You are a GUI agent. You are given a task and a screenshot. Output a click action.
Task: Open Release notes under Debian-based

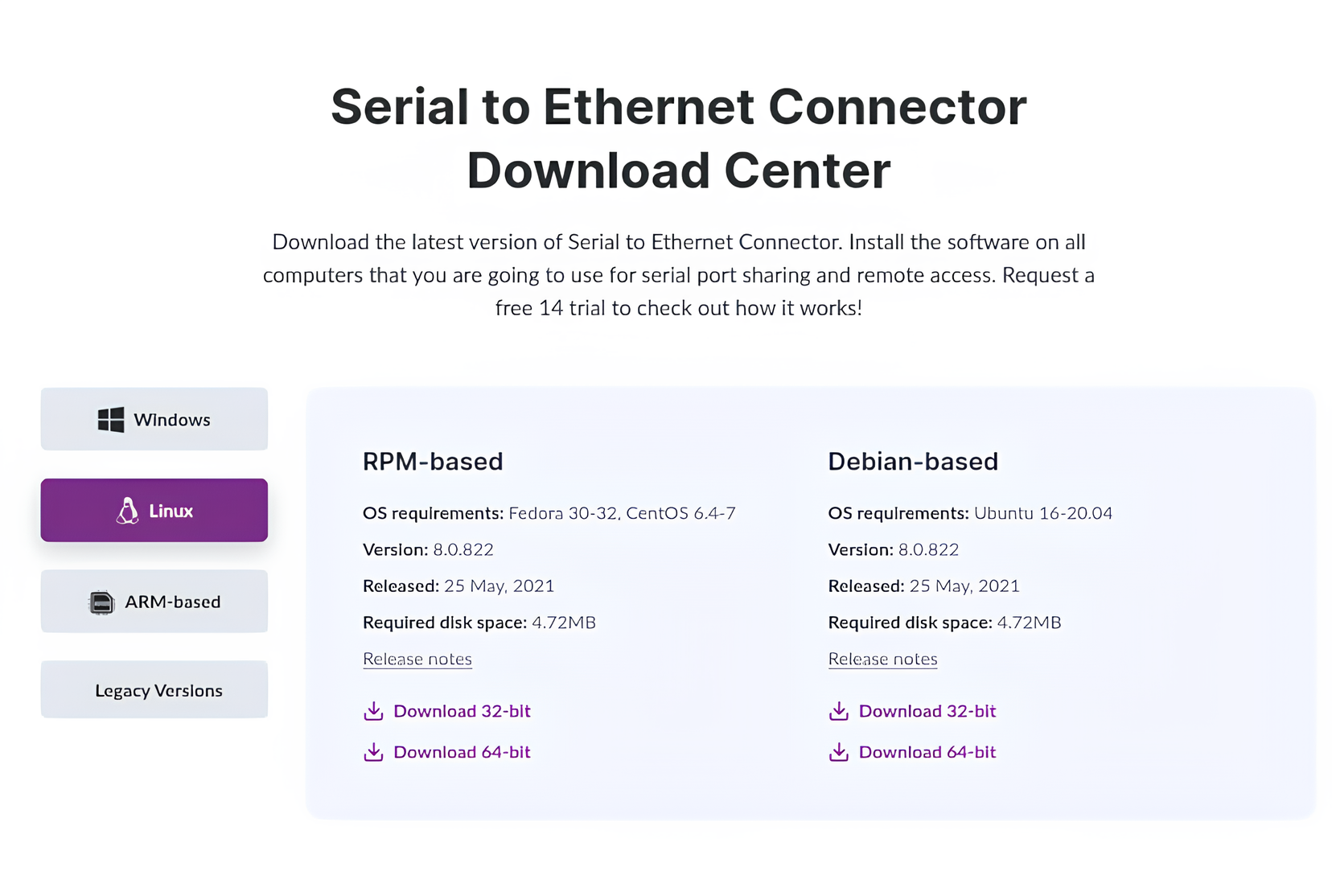click(882, 659)
